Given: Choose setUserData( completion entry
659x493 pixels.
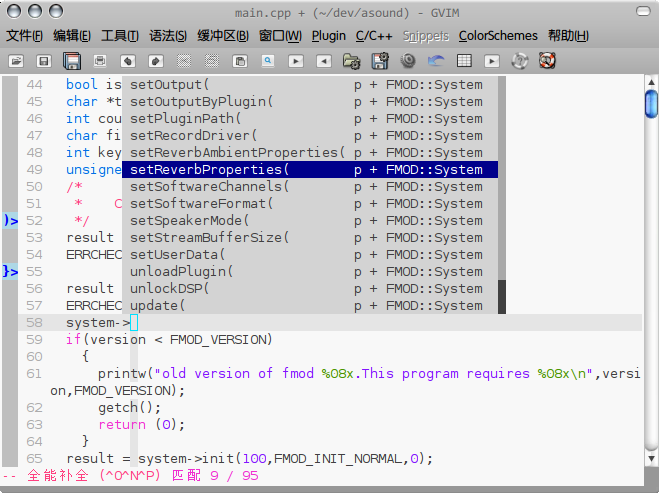Looking at the screenshot, I should click(310, 255).
